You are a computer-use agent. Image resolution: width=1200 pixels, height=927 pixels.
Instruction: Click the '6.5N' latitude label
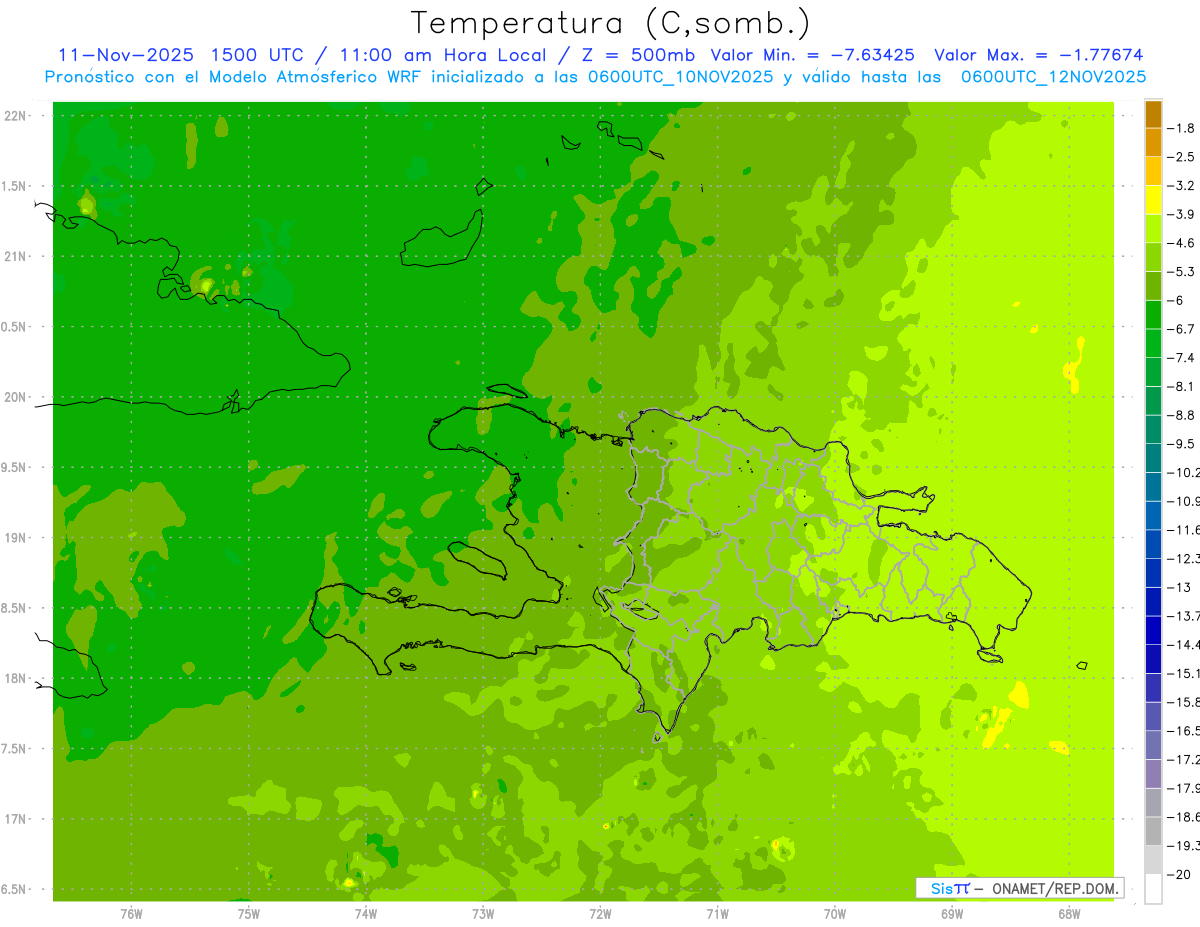[x=15, y=889]
